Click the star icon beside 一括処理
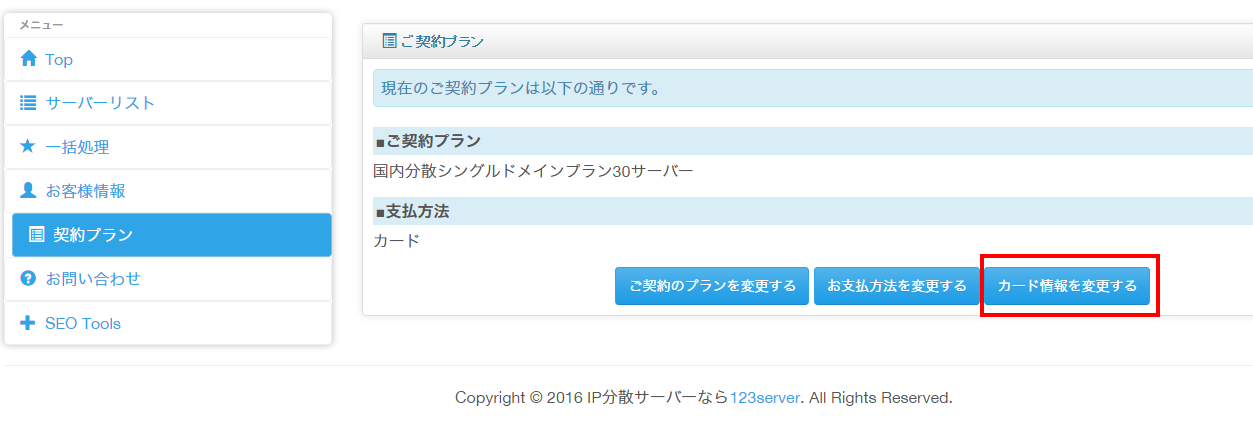Viewport: 1253px width, 421px height. click(x=28, y=147)
